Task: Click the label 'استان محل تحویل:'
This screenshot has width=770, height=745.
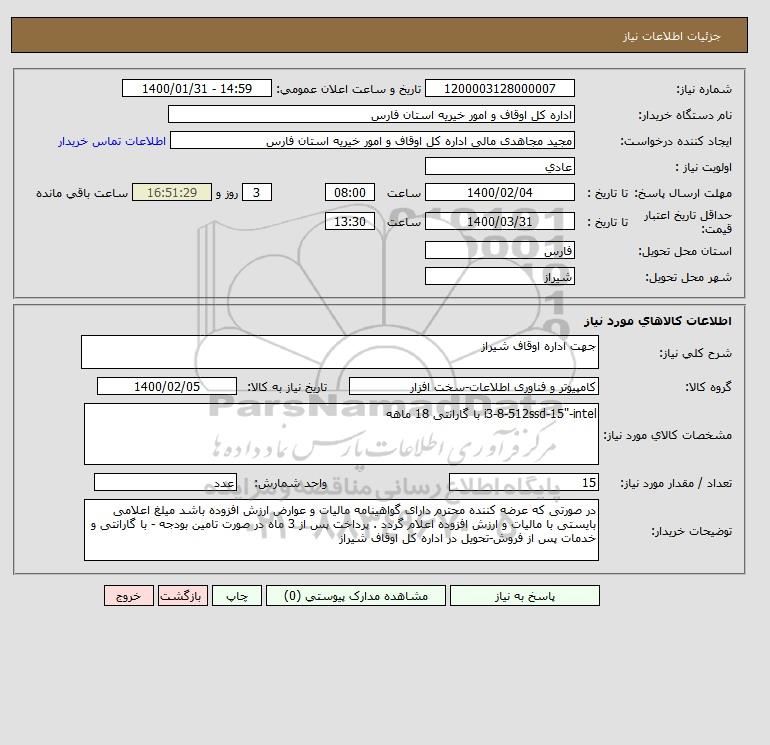Action: (x=685, y=251)
